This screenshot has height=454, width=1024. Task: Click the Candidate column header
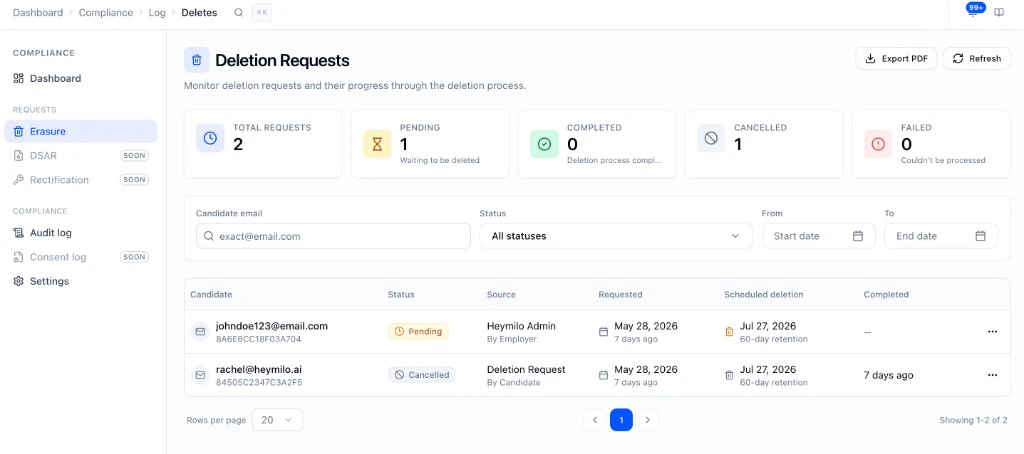211,295
